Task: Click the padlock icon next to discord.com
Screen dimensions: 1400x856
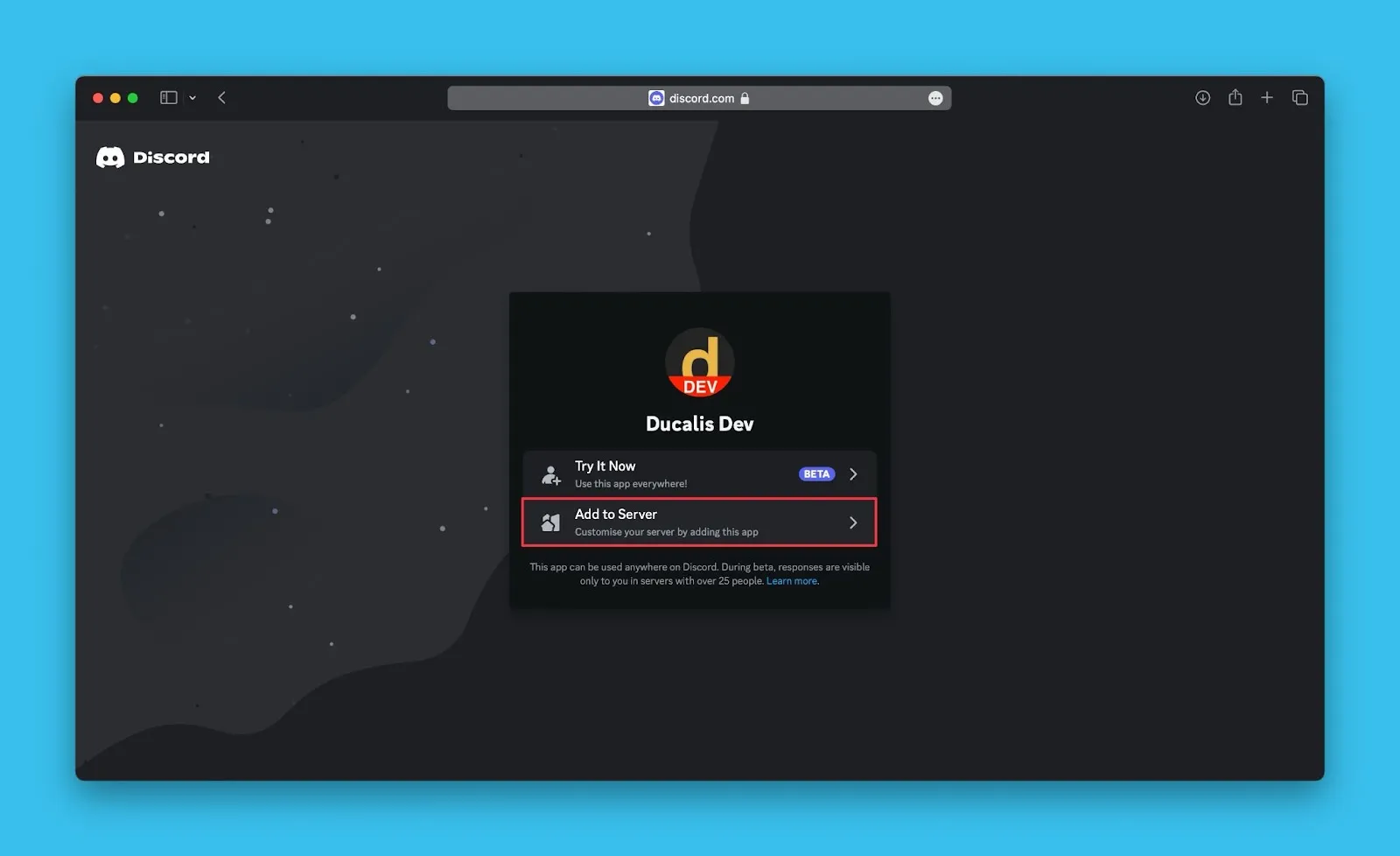Action: tap(745, 98)
